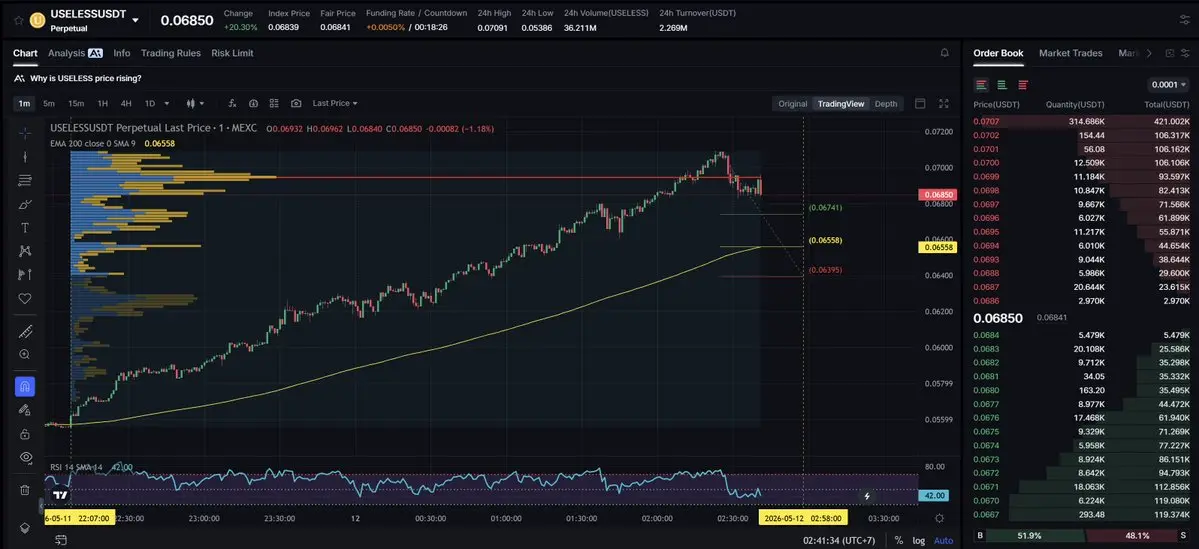The height and width of the screenshot is (549, 1199).
Task: Select the zoom-in magnifier tool
Action: pos(24,355)
